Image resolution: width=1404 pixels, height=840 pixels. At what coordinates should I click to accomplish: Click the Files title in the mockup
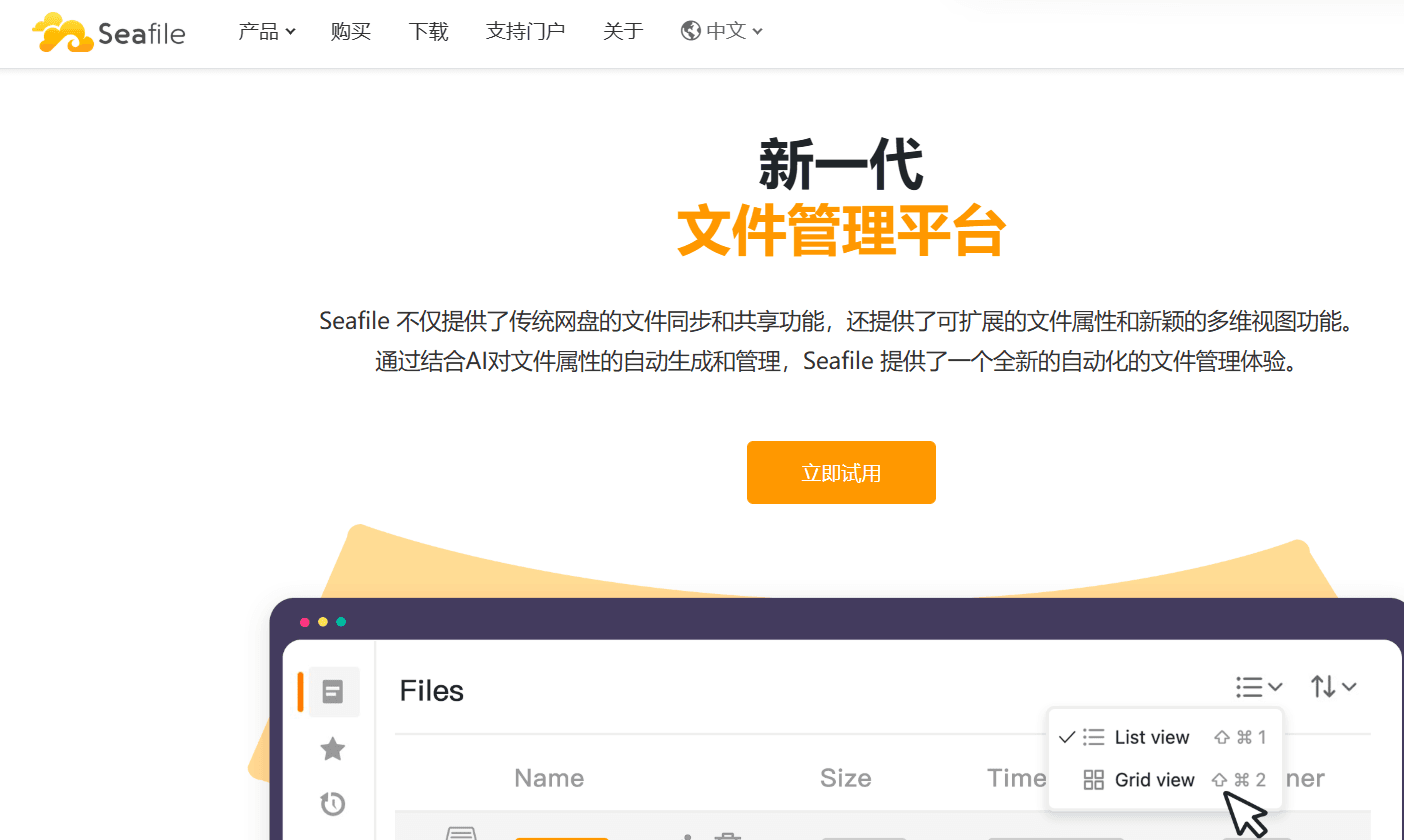(432, 691)
